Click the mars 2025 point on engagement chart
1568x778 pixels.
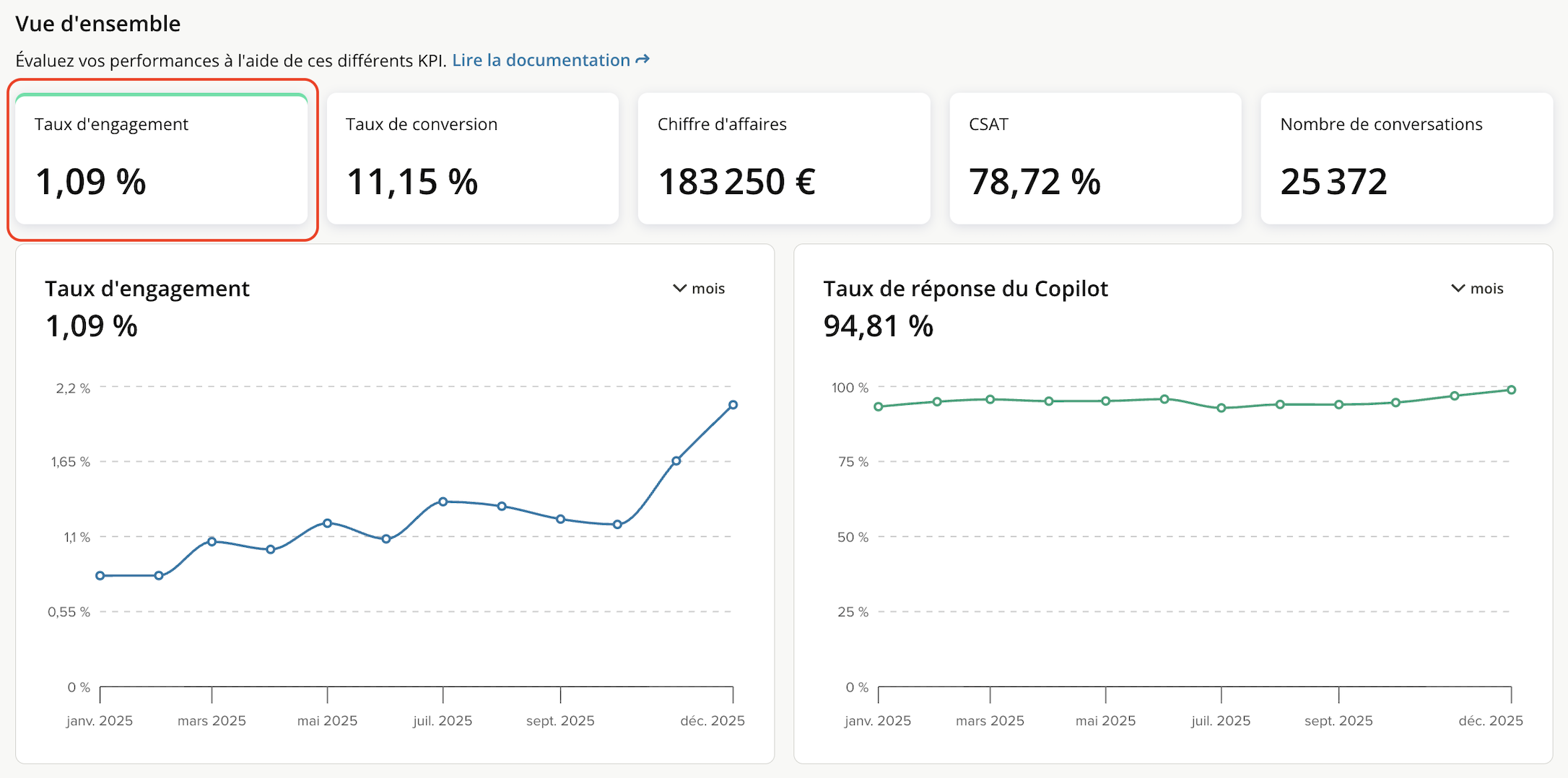pos(212,541)
